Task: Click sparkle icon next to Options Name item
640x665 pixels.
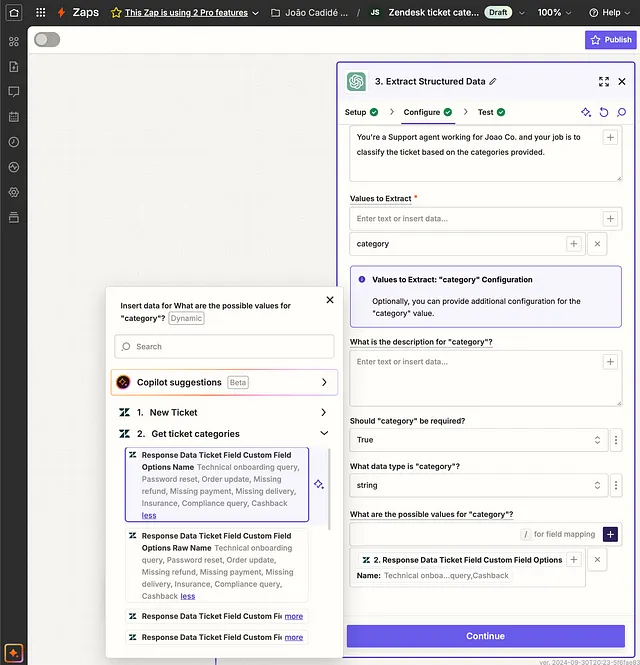Action: coord(319,484)
